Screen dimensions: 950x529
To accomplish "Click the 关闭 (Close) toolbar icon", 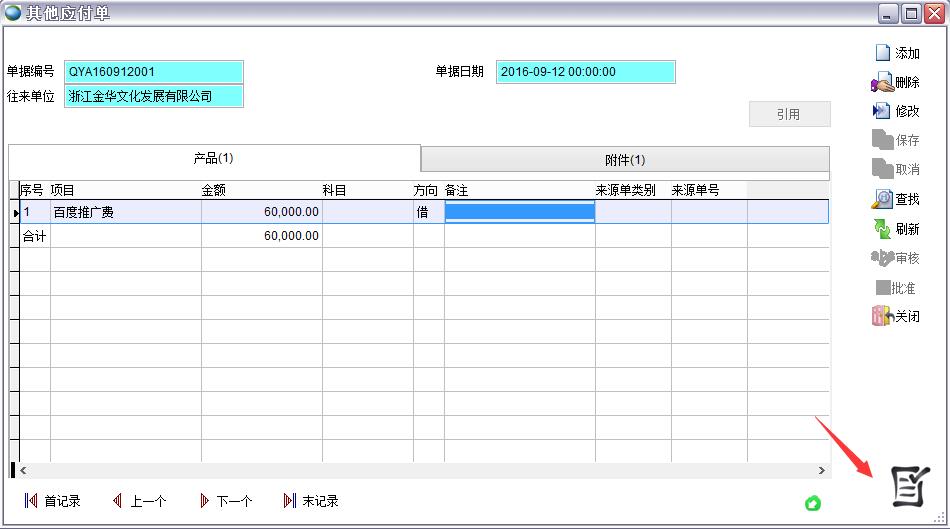I will [883, 316].
